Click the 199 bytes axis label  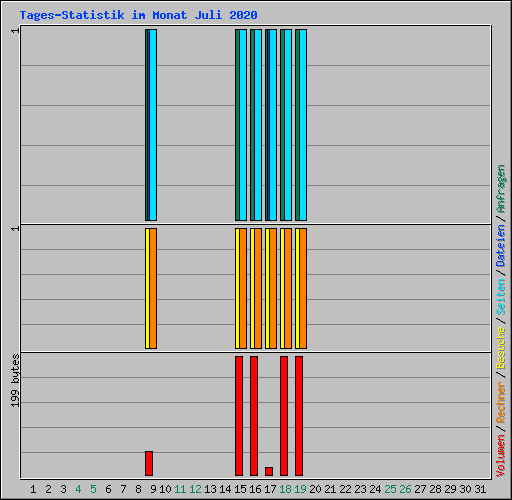pos(15,381)
